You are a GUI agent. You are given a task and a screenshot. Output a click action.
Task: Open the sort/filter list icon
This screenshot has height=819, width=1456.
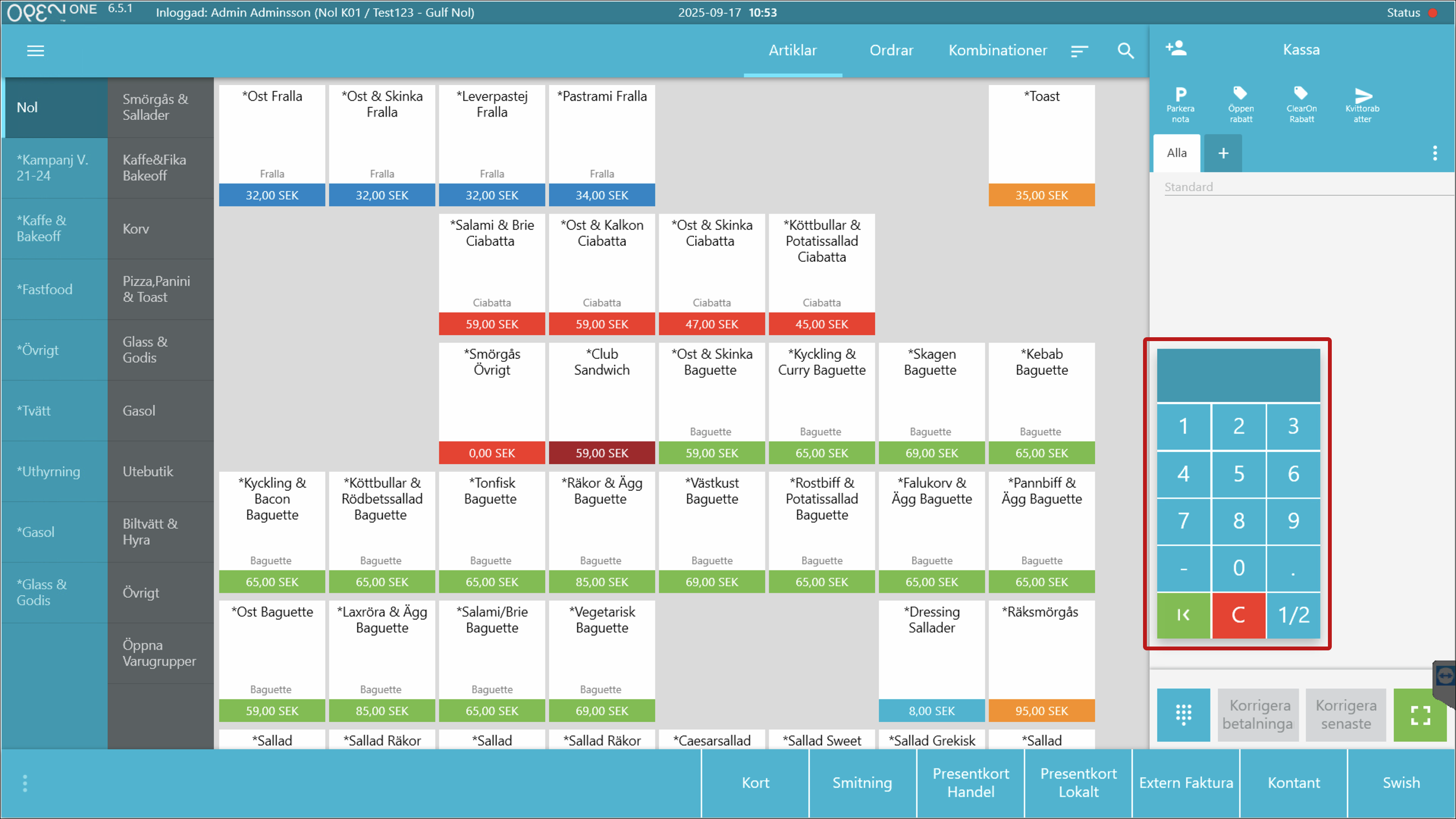[x=1079, y=51]
